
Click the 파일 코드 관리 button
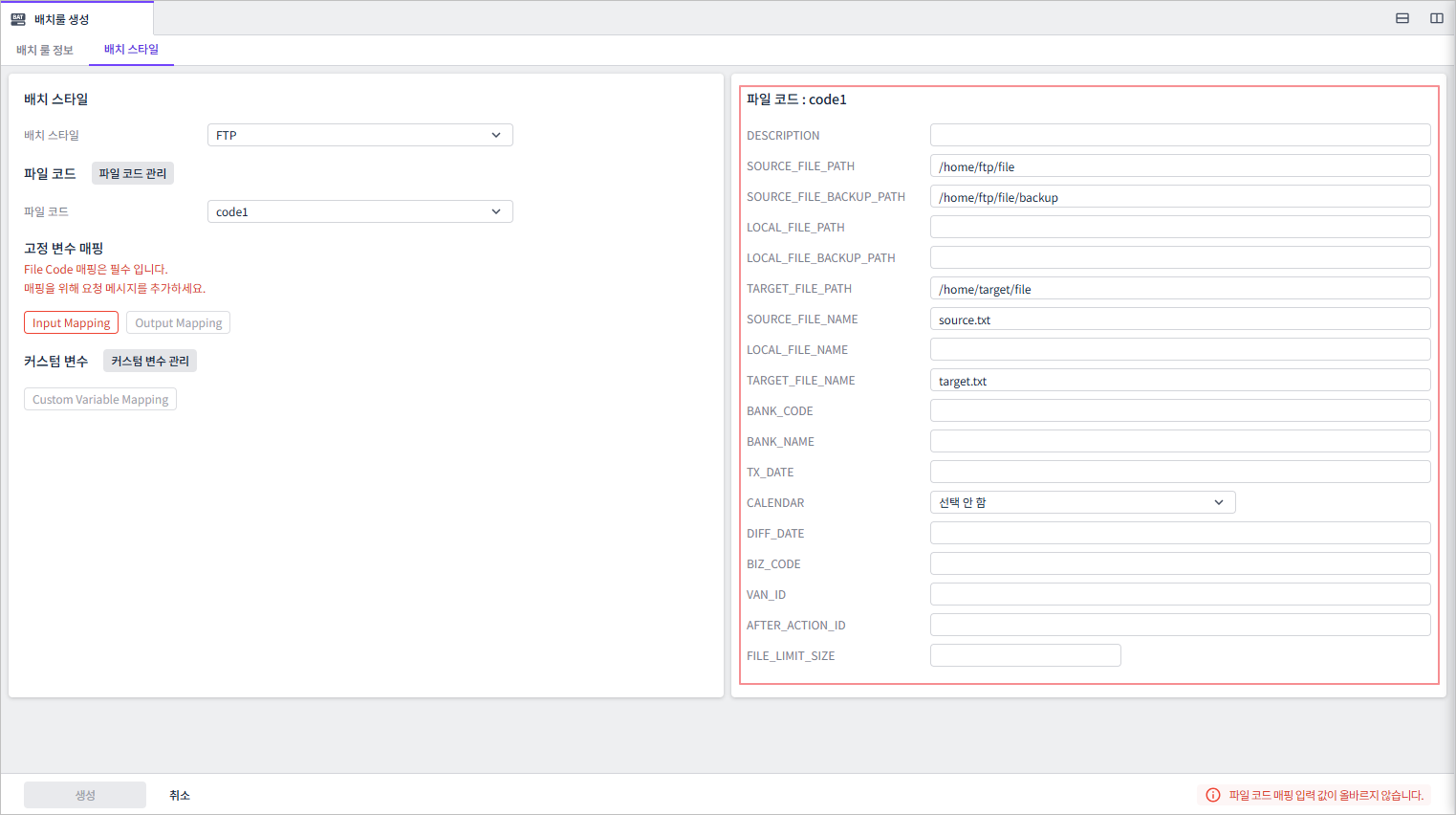point(133,173)
